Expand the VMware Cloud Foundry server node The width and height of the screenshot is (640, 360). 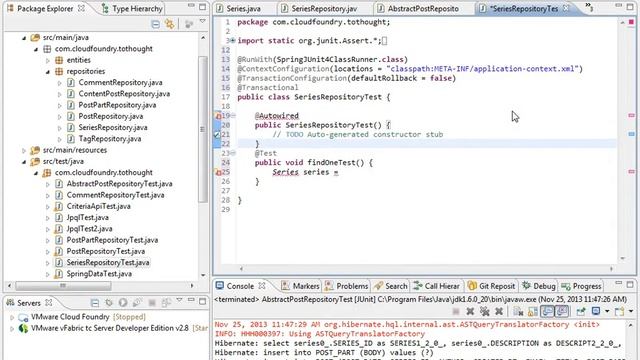pos(12,317)
